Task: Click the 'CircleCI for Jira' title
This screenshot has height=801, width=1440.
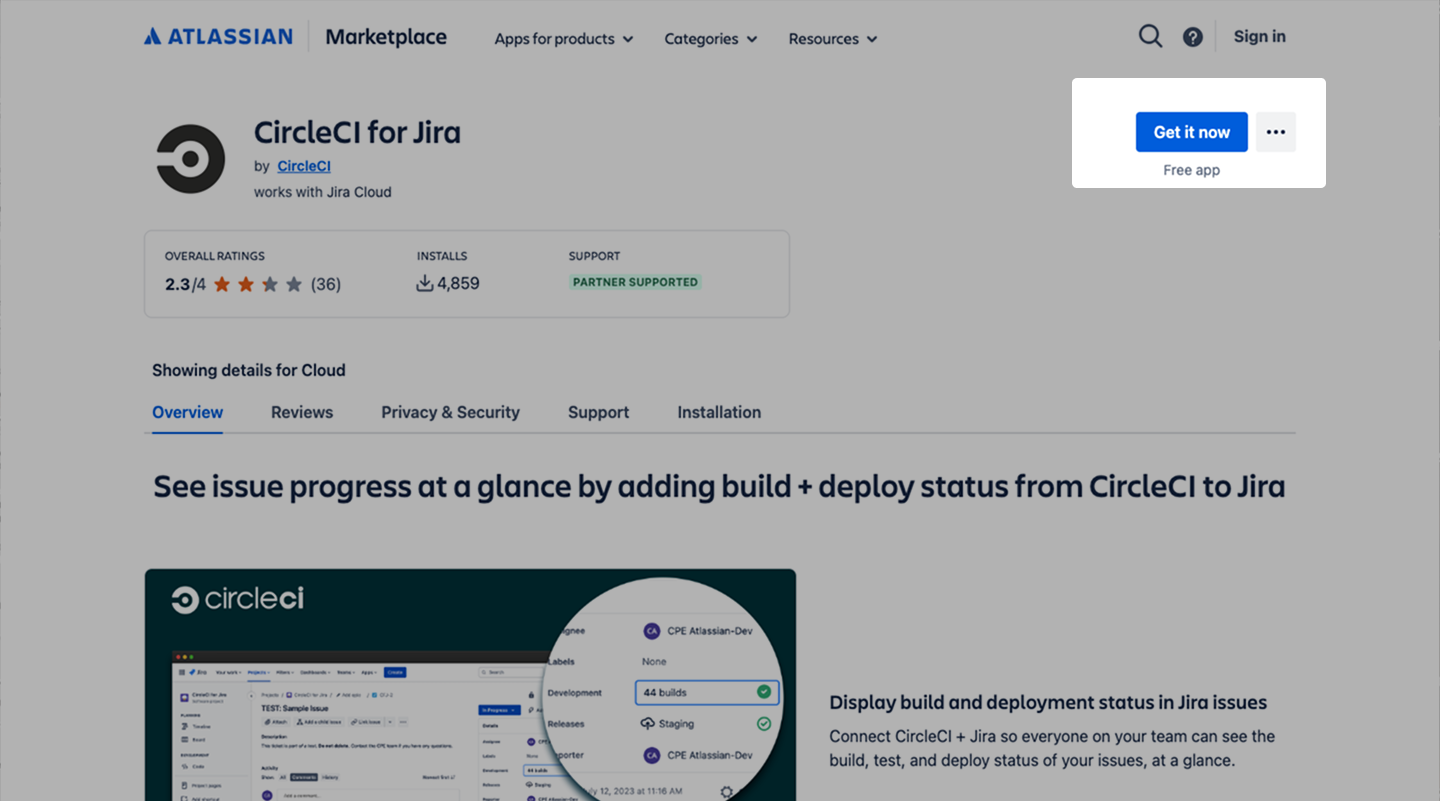Action: [357, 132]
